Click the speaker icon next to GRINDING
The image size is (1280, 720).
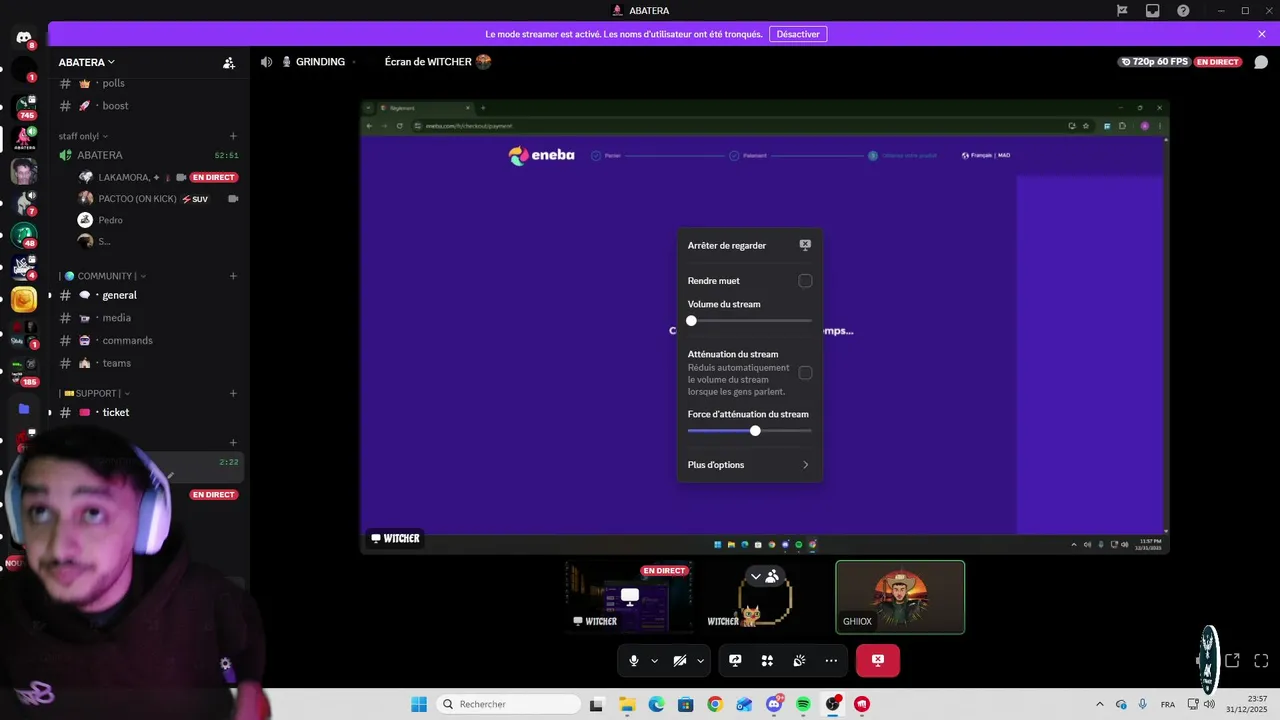[266, 62]
